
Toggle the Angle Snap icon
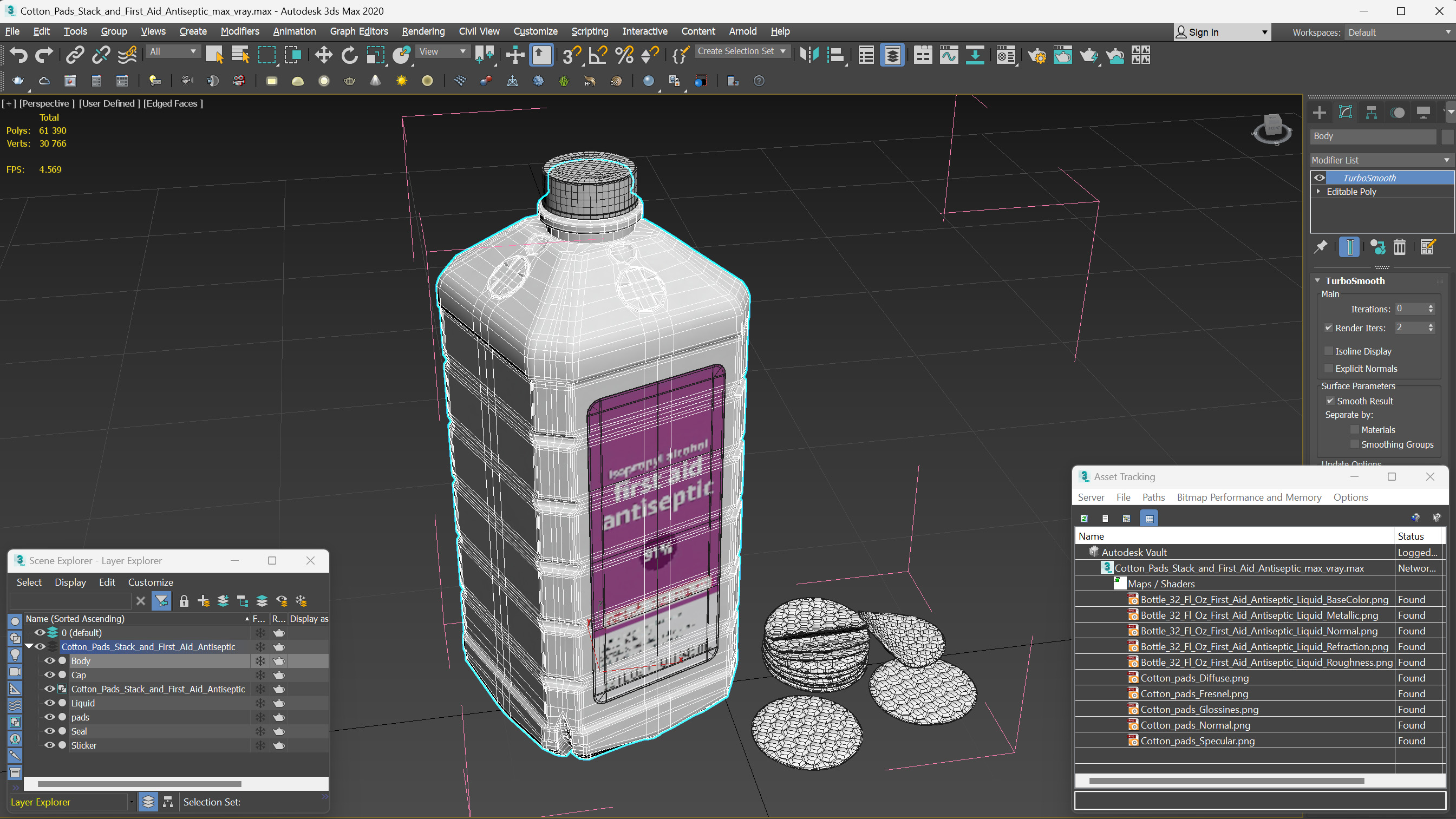(x=598, y=55)
